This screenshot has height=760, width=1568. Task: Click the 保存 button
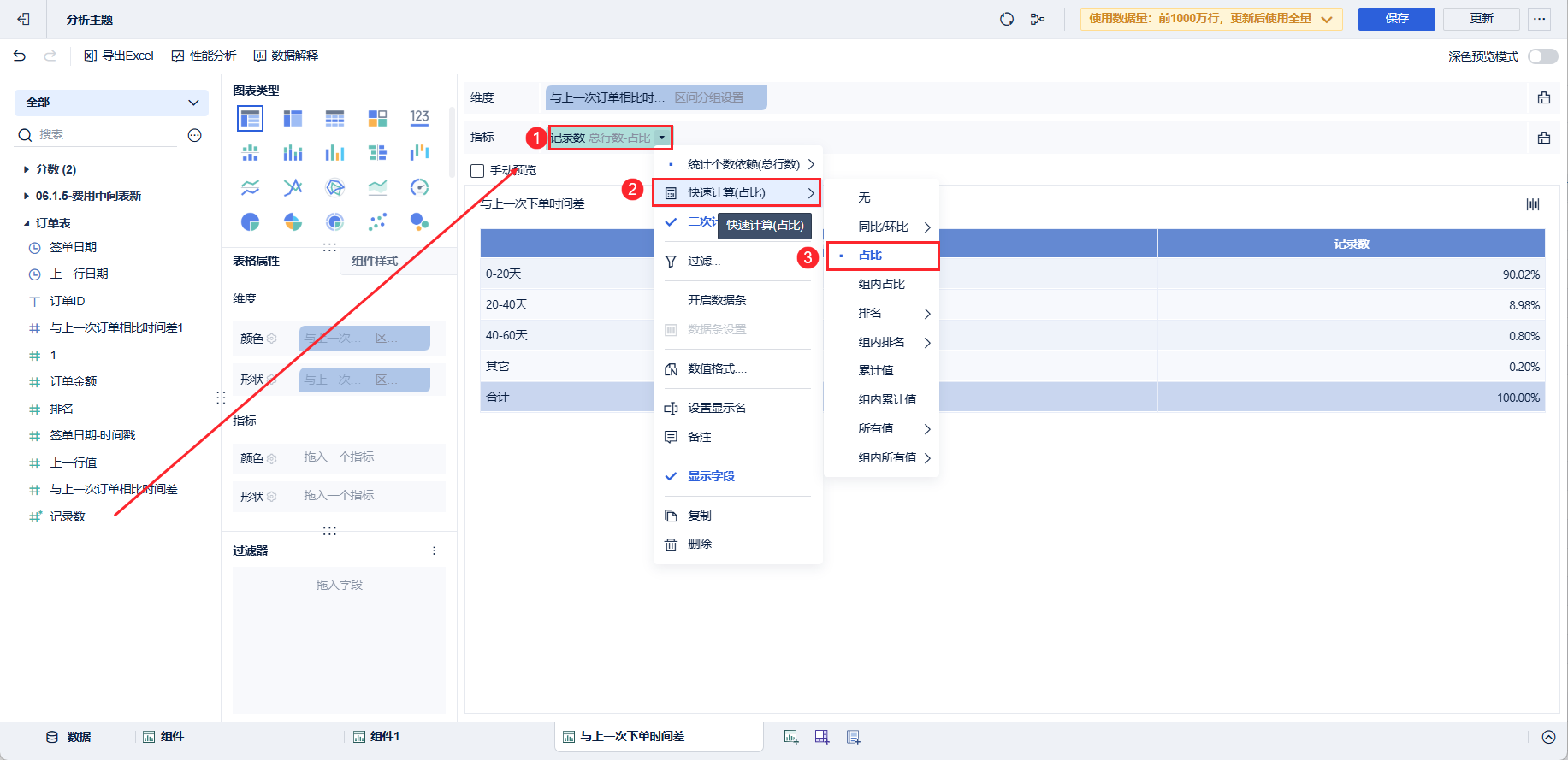pos(1397,19)
